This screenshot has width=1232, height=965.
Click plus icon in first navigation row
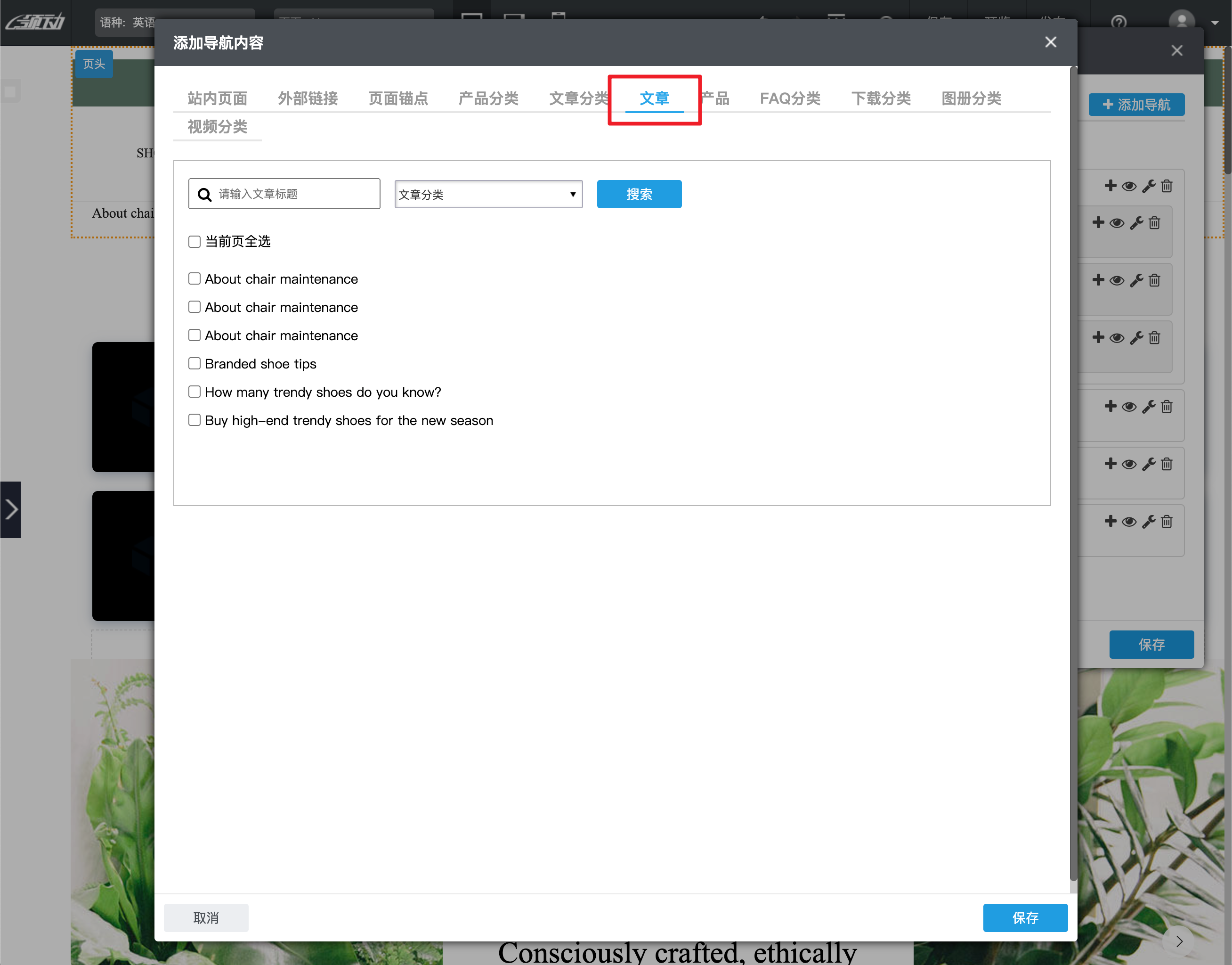[x=1110, y=186]
